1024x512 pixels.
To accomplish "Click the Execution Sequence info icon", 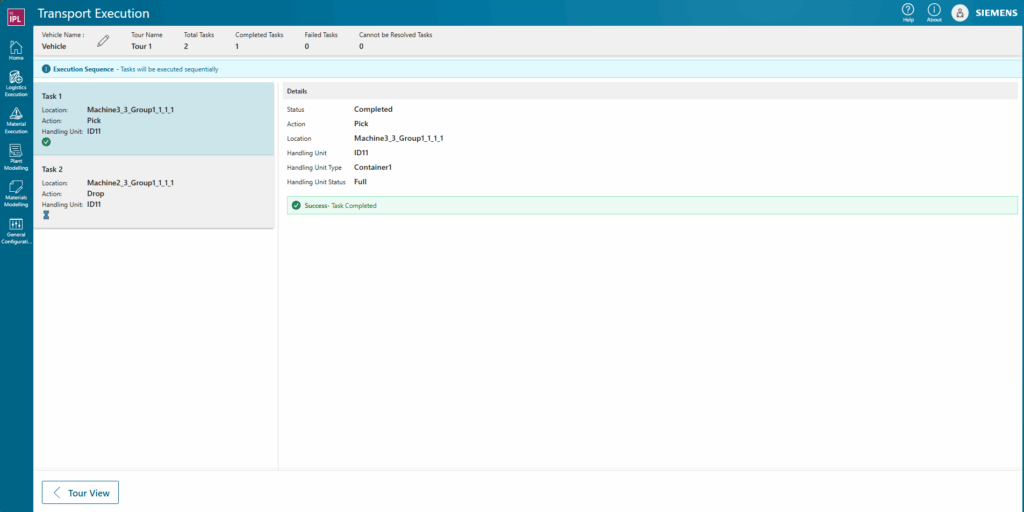I will (46, 69).
